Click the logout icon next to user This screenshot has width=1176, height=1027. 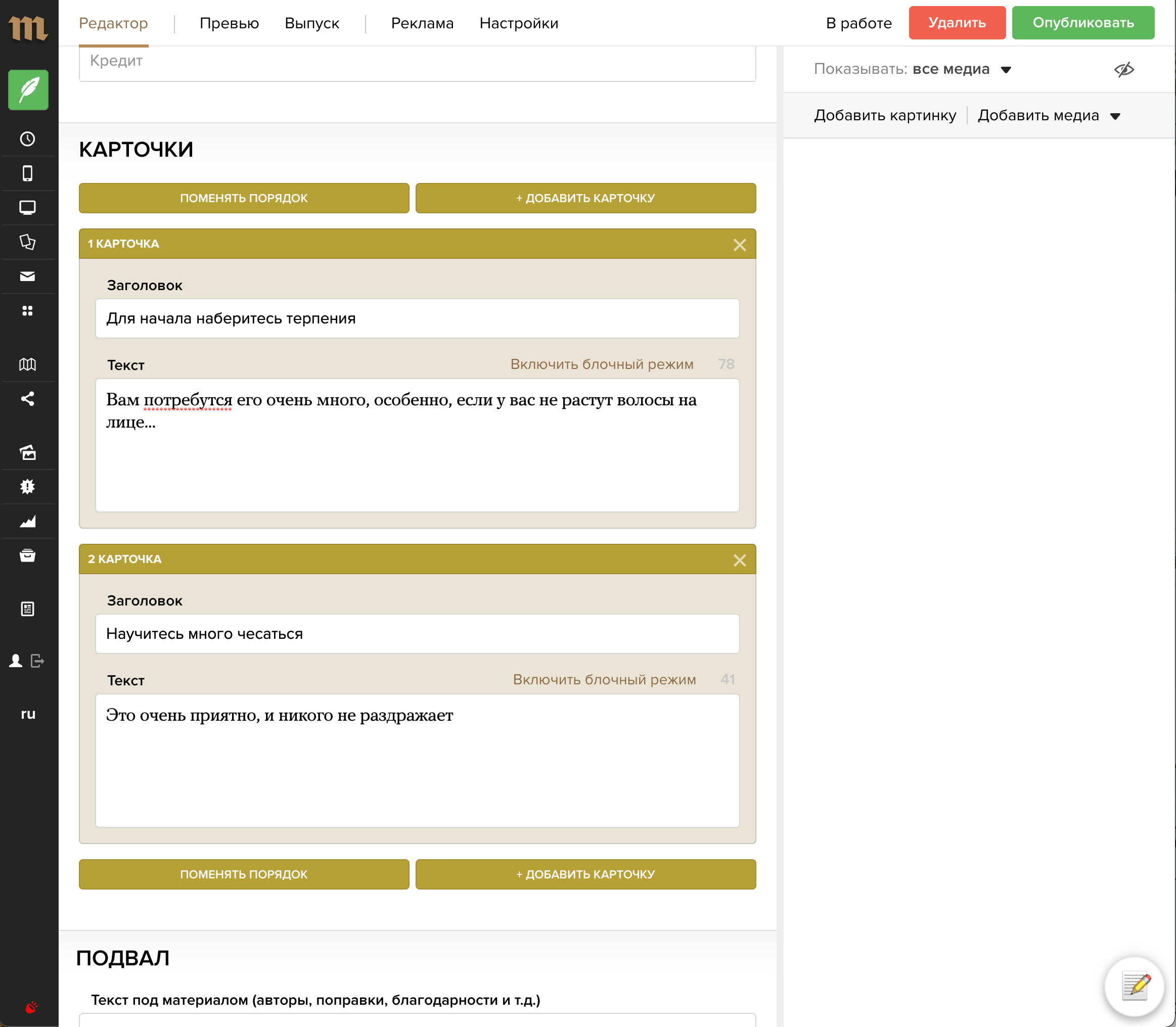point(38,661)
